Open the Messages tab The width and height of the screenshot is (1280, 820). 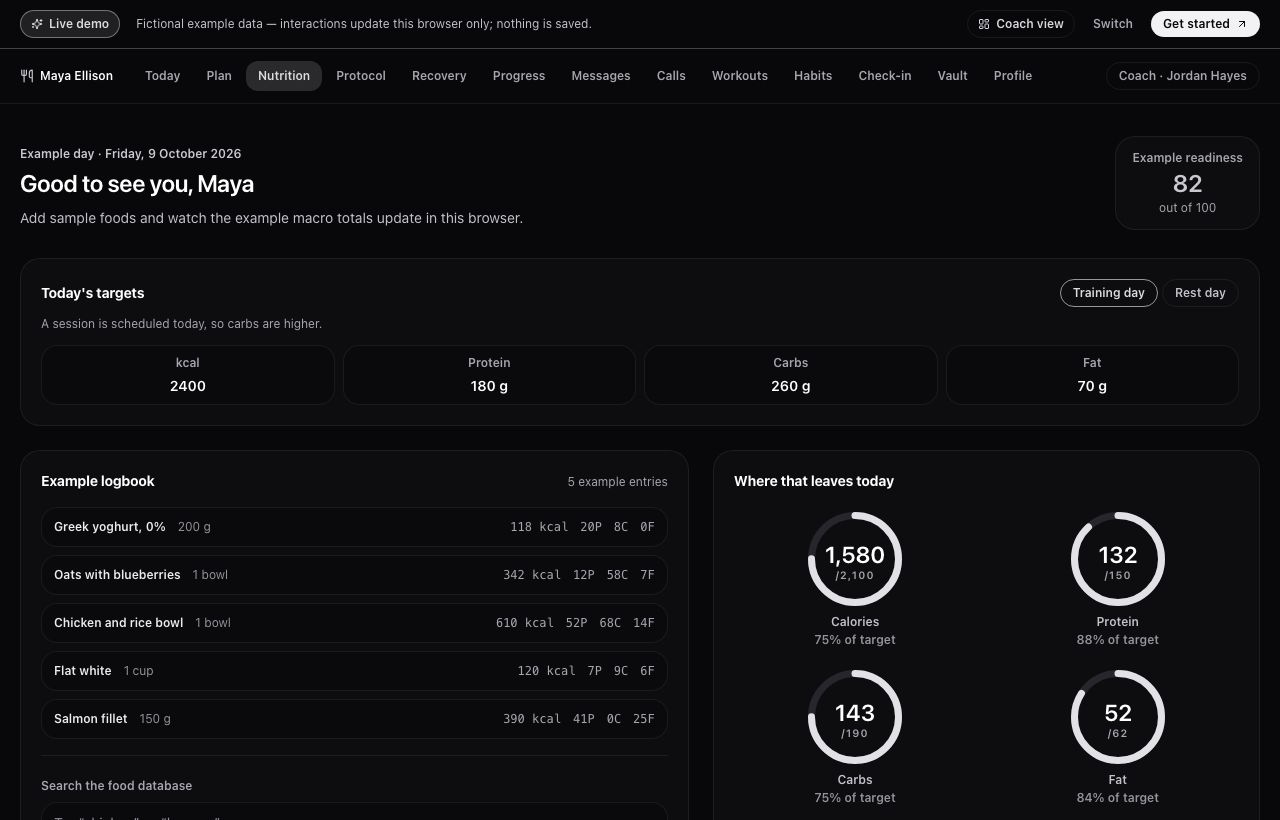[x=601, y=76]
